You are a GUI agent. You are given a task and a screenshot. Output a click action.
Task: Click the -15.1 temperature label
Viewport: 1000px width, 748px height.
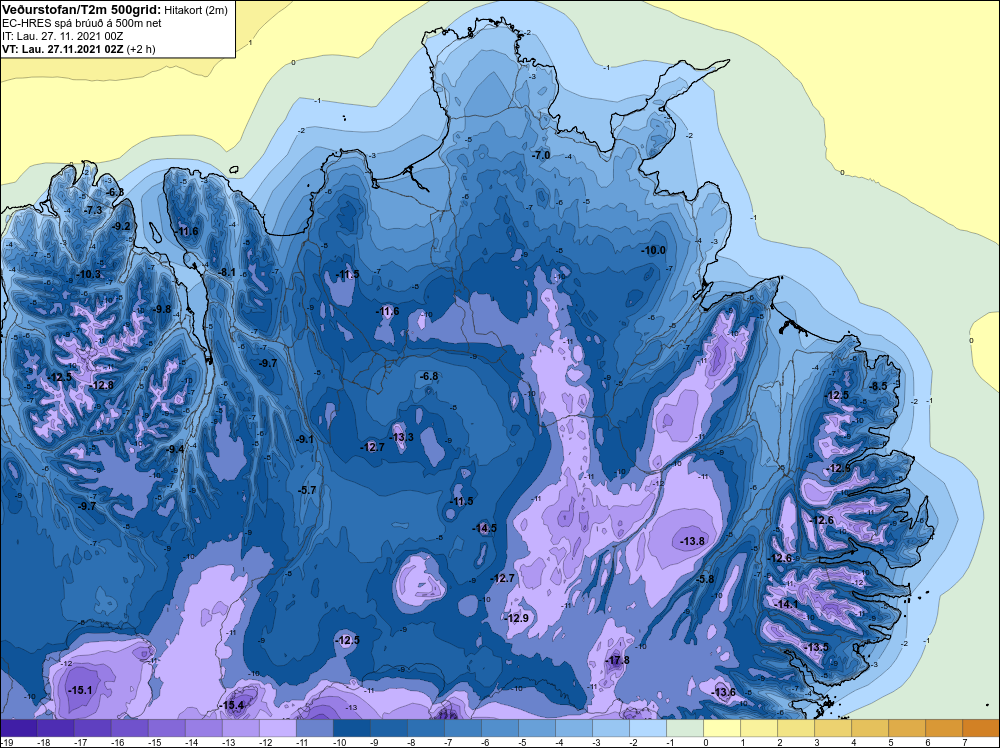tap(80, 691)
